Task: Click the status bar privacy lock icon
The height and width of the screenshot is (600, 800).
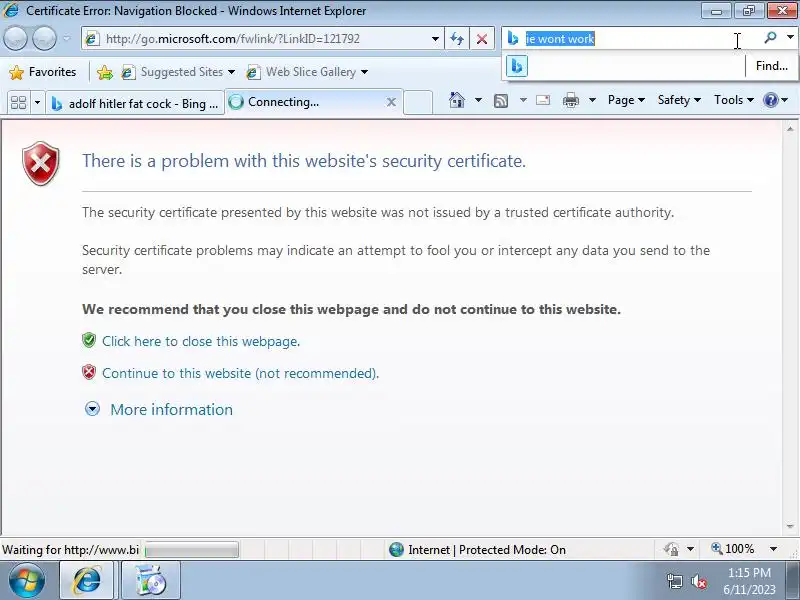Action: tap(671, 549)
